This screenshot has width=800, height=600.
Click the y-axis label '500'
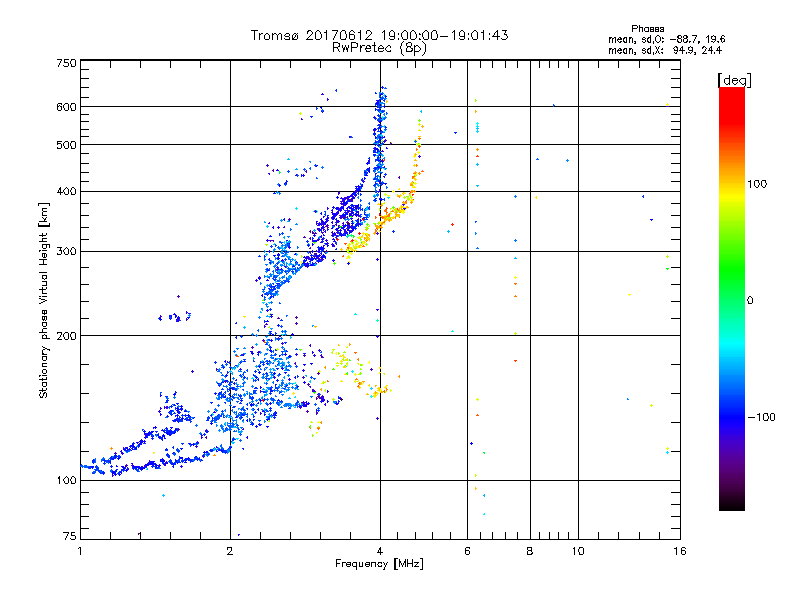(66, 145)
